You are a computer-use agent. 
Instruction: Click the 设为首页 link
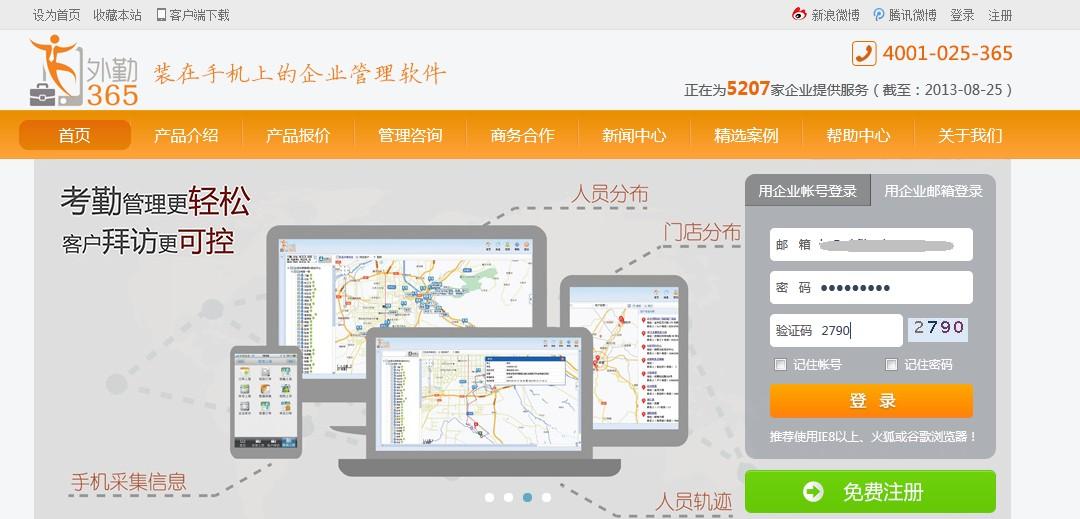(x=57, y=15)
